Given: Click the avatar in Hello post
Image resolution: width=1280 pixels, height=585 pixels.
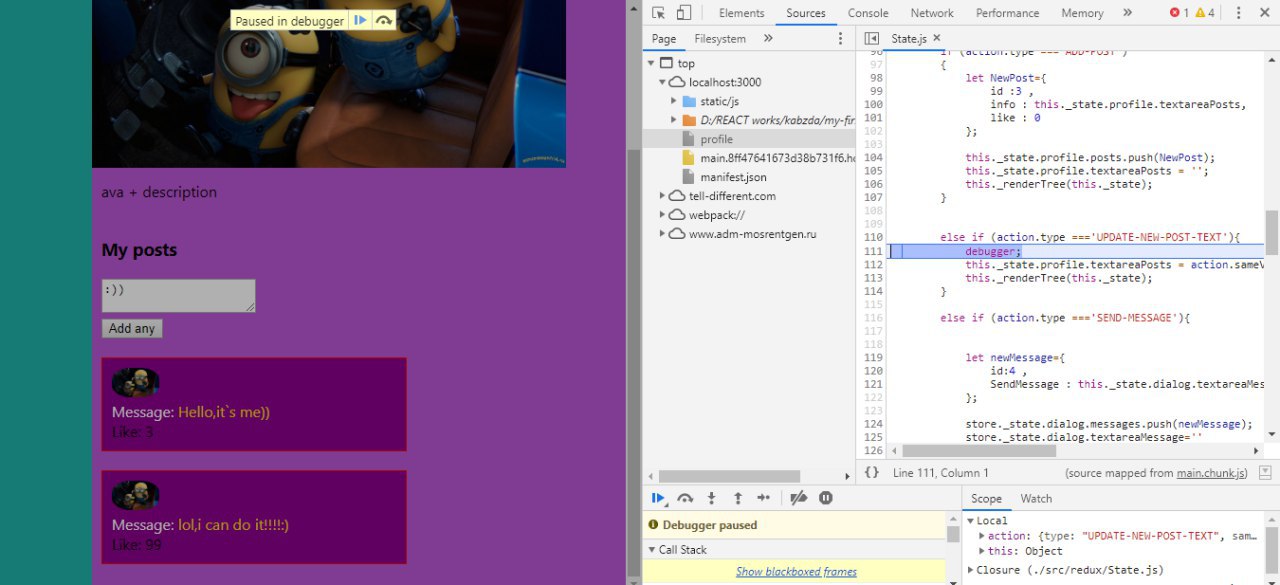Looking at the screenshot, I should pyautogui.click(x=135, y=382).
